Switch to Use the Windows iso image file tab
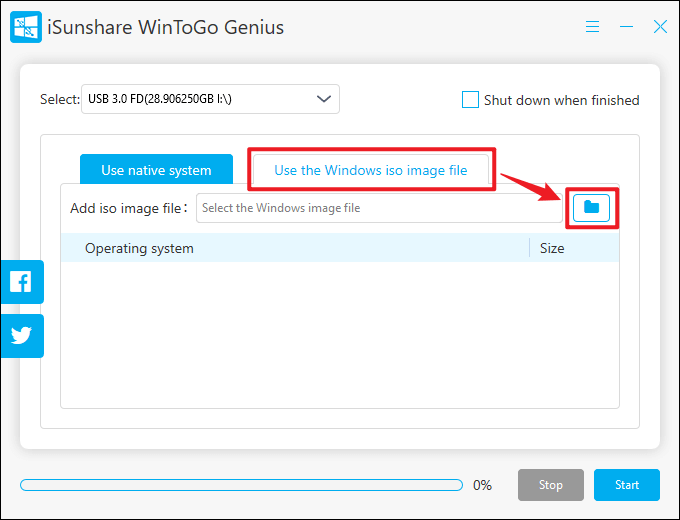The image size is (680, 520). click(x=371, y=170)
